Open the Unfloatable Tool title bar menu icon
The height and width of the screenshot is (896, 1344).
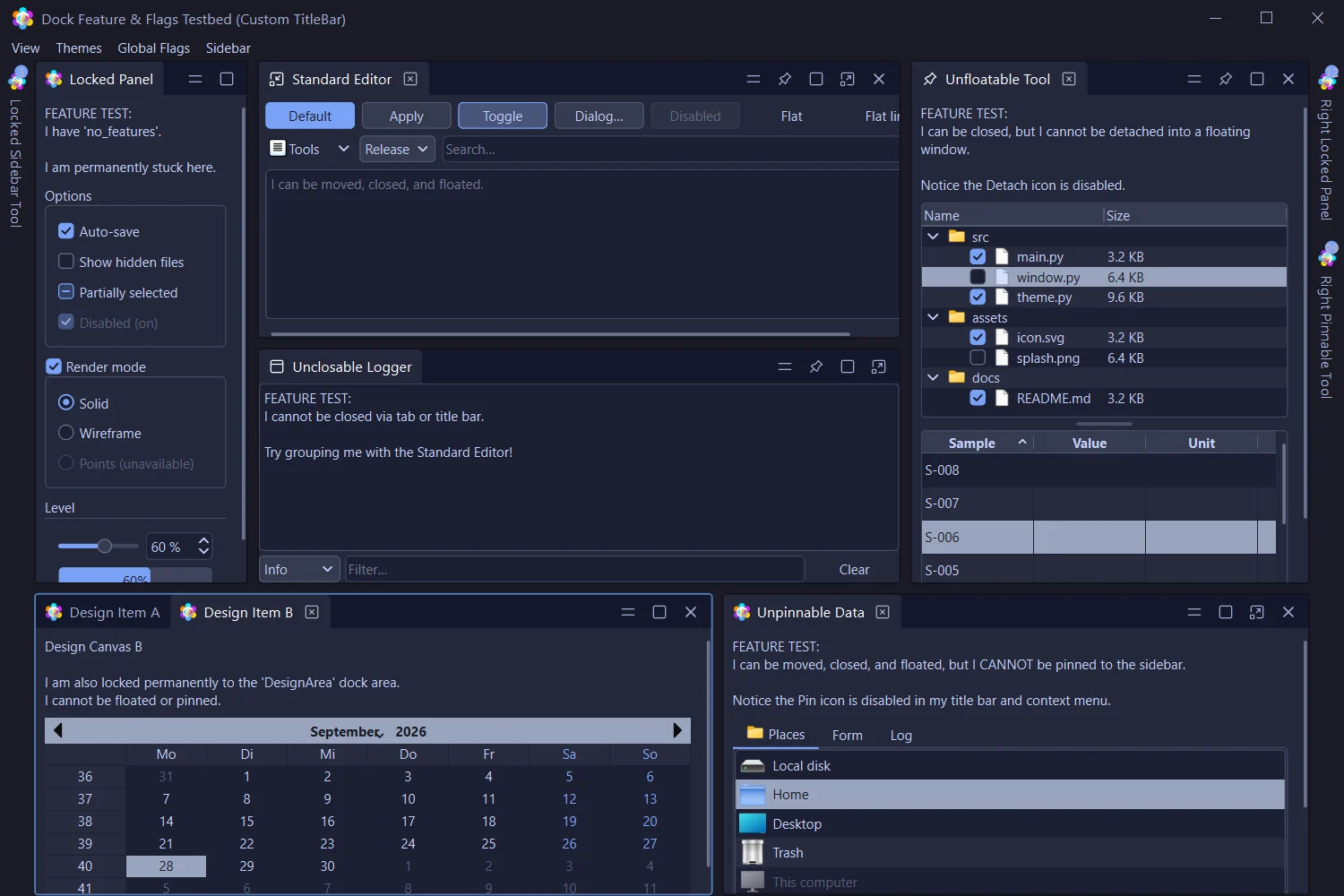(1194, 79)
